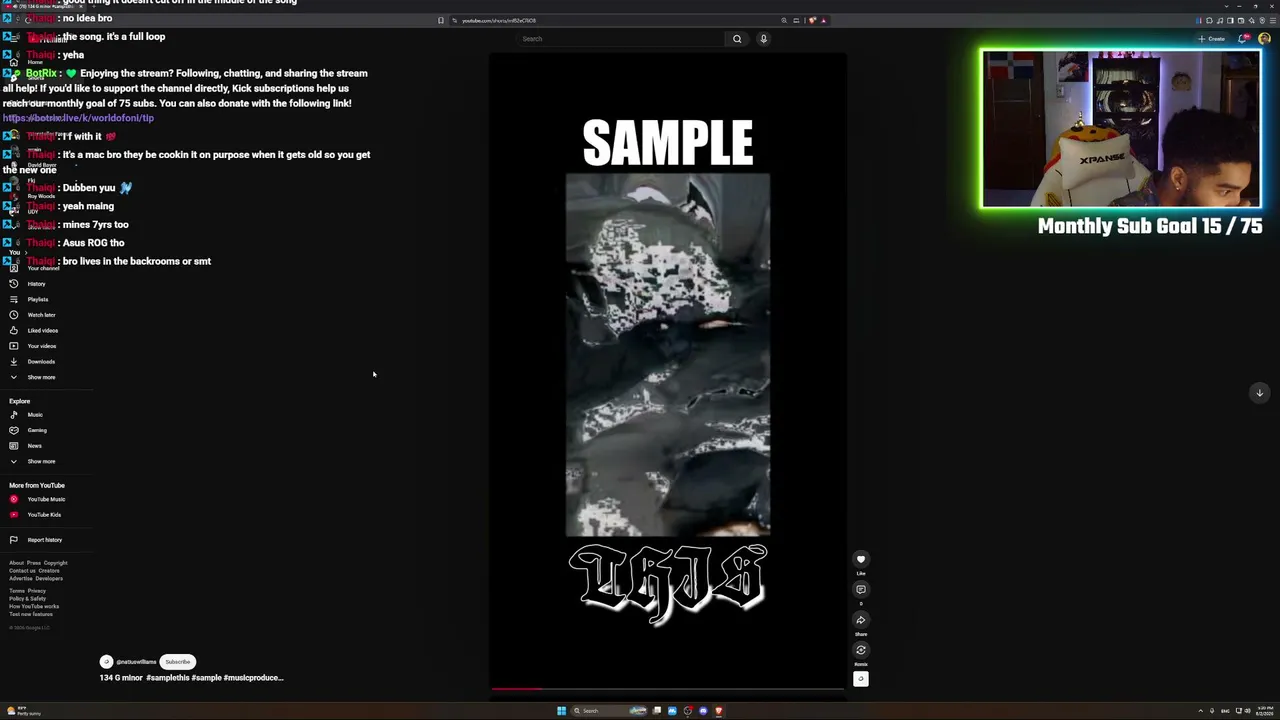The height and width of the screenshot is (720, 1280).
Task: Show hidden system tray icons
Action: point(1200,711)
